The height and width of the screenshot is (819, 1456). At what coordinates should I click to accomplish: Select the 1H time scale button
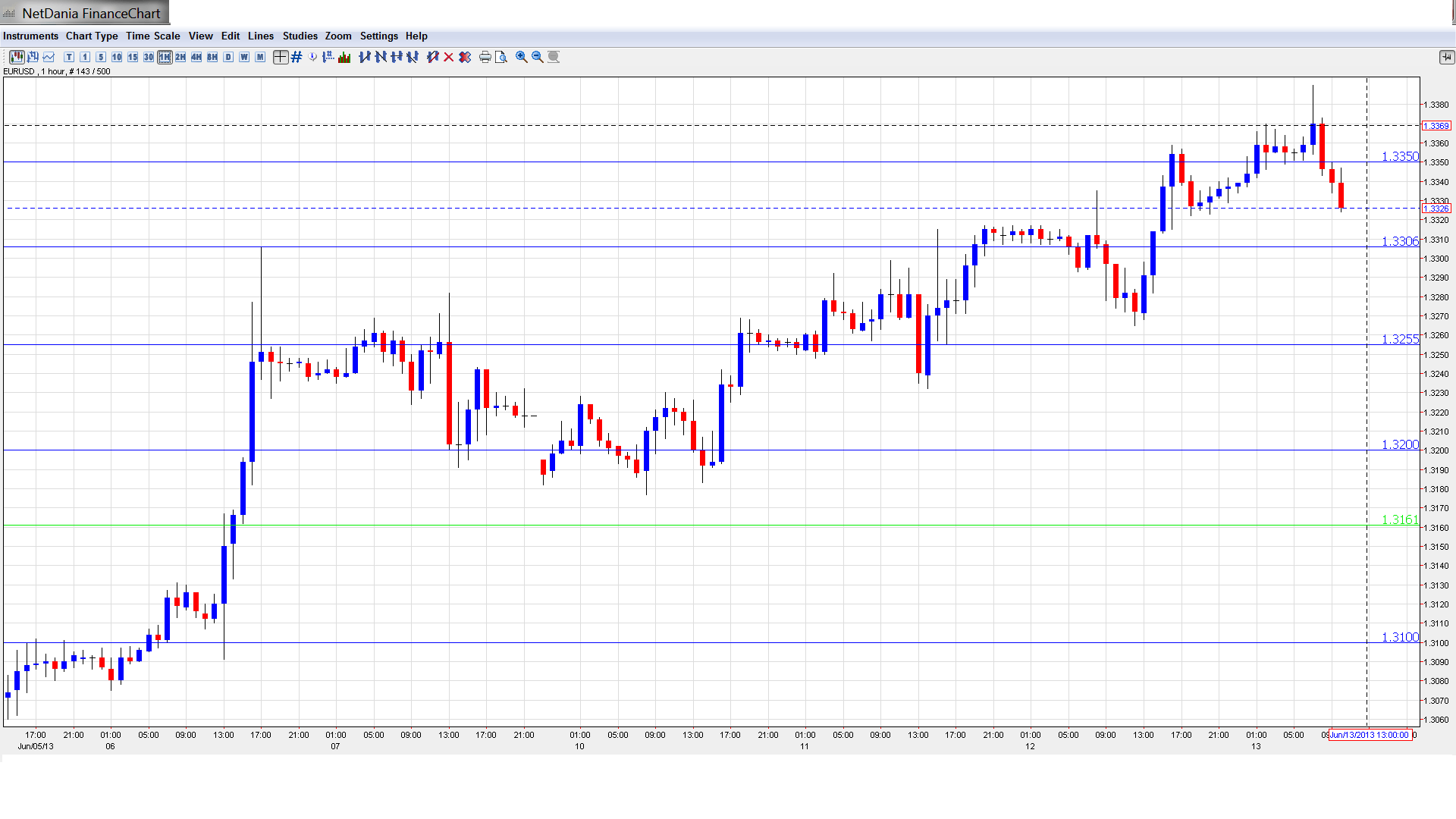click(x=165, y=57)
